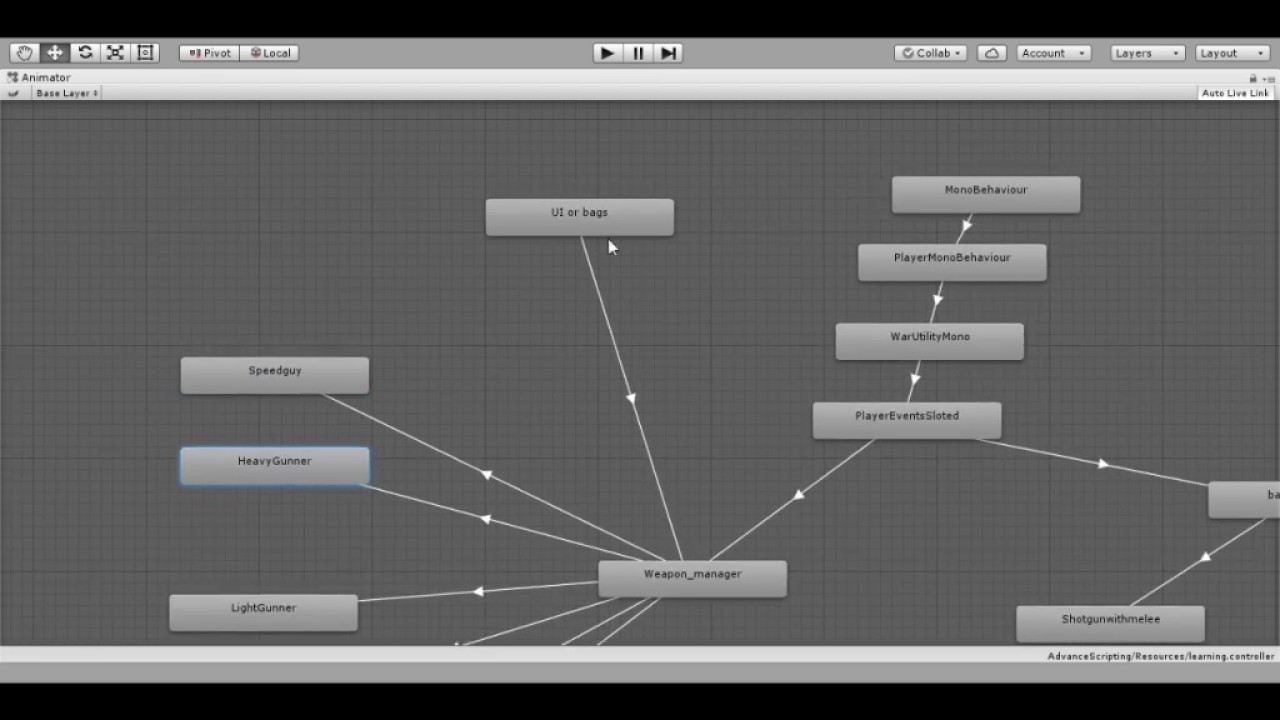Toggle the Animator panel eye icon
This screenshot has width=1280, height=720.
(x=13, y=93)
